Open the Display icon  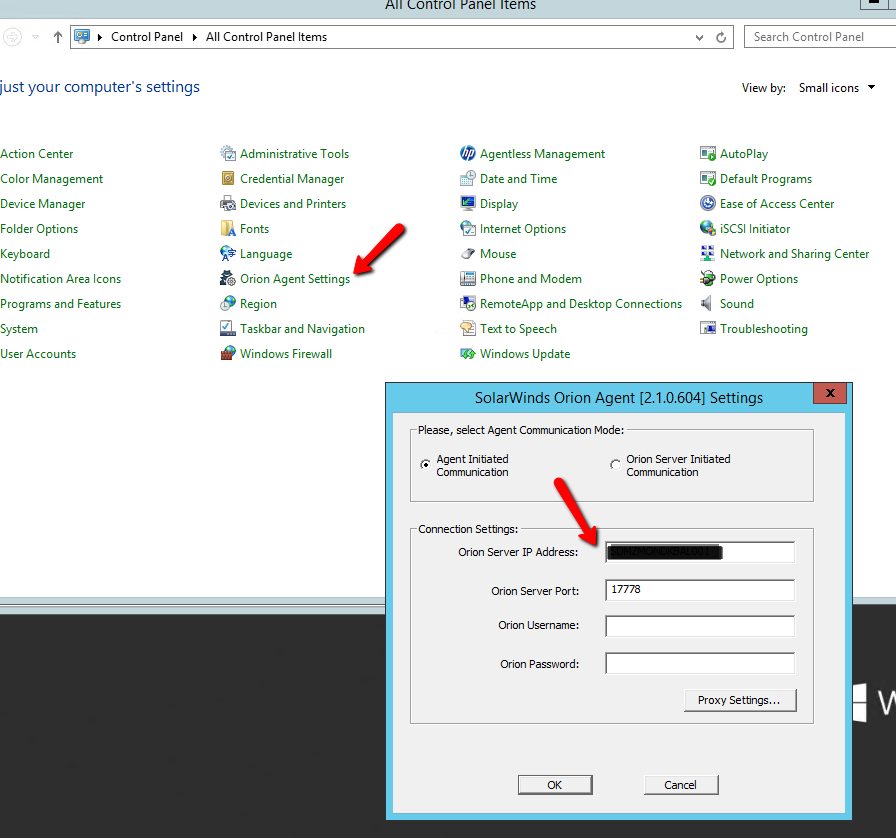coord(468,204)
